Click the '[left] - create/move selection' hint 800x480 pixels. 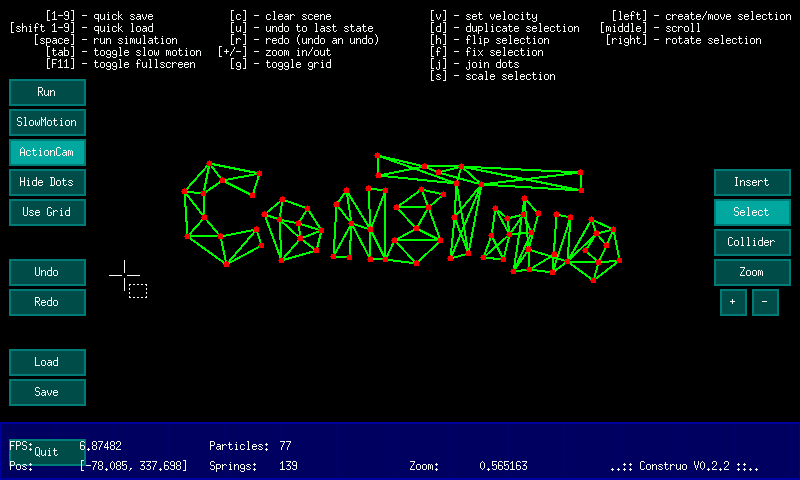click(702, 16)
